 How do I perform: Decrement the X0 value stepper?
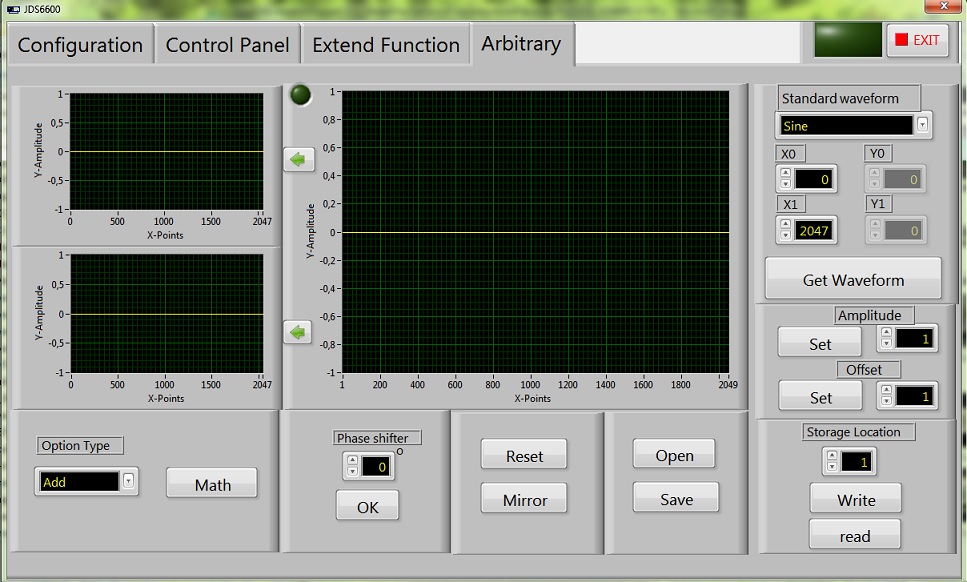tap(785, 184)
